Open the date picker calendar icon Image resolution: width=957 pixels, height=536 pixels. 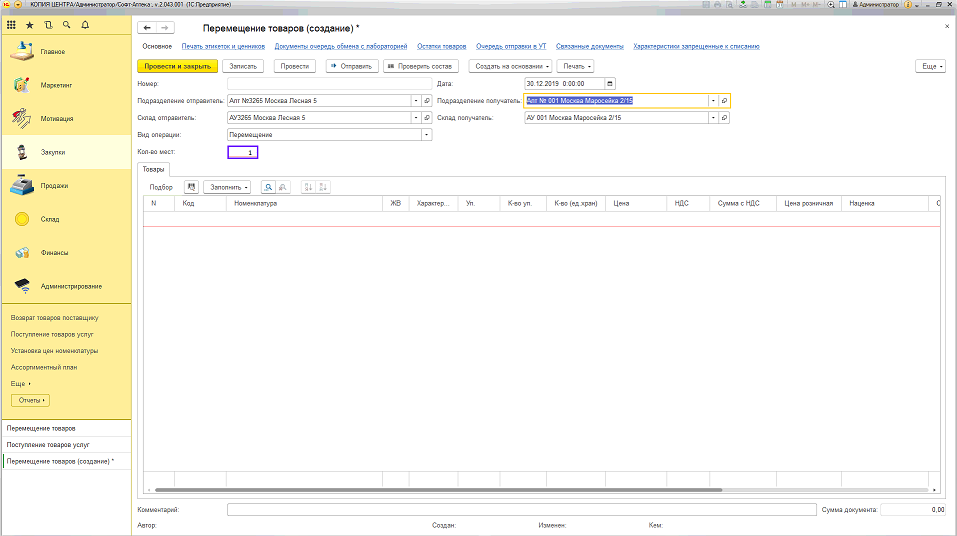610,83
